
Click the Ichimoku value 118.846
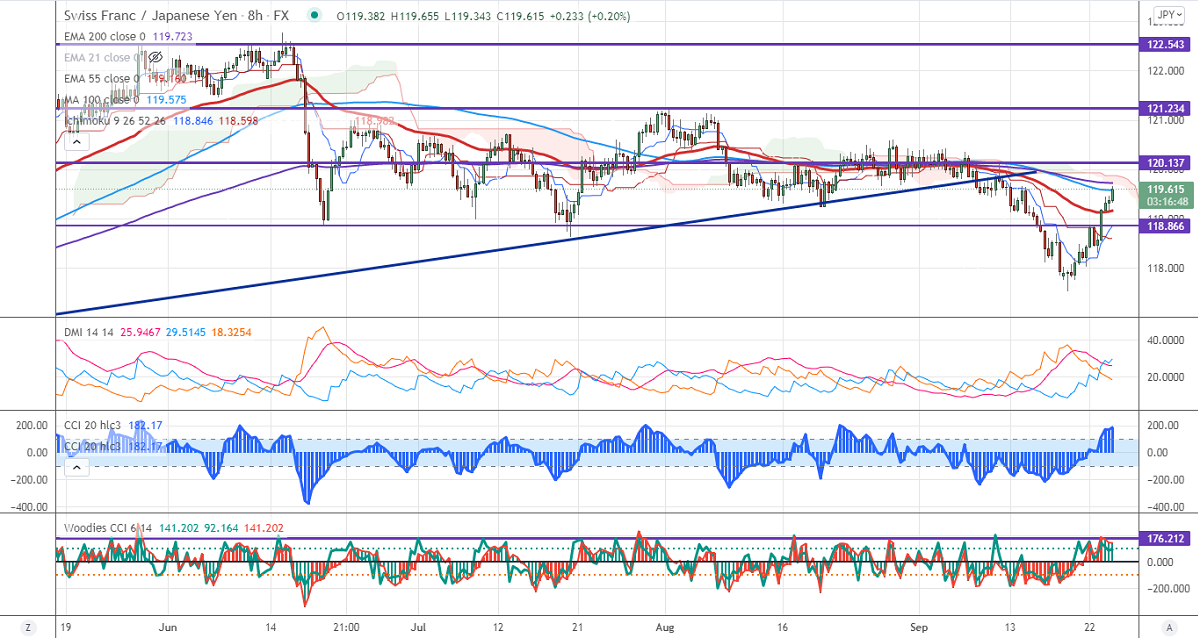tap(193, 121)
